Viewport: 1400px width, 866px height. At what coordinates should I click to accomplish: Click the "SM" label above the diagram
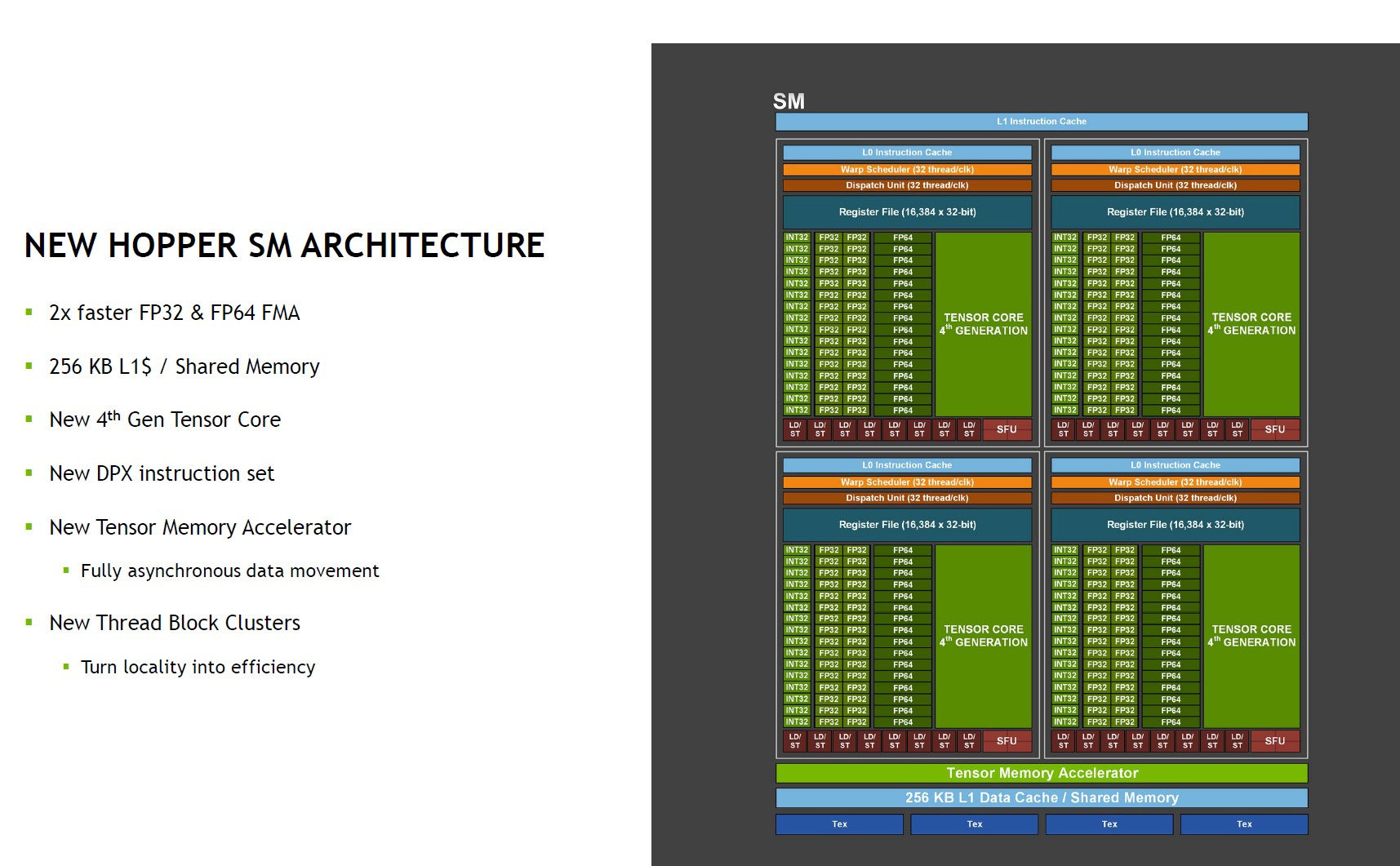pos(789,101)
